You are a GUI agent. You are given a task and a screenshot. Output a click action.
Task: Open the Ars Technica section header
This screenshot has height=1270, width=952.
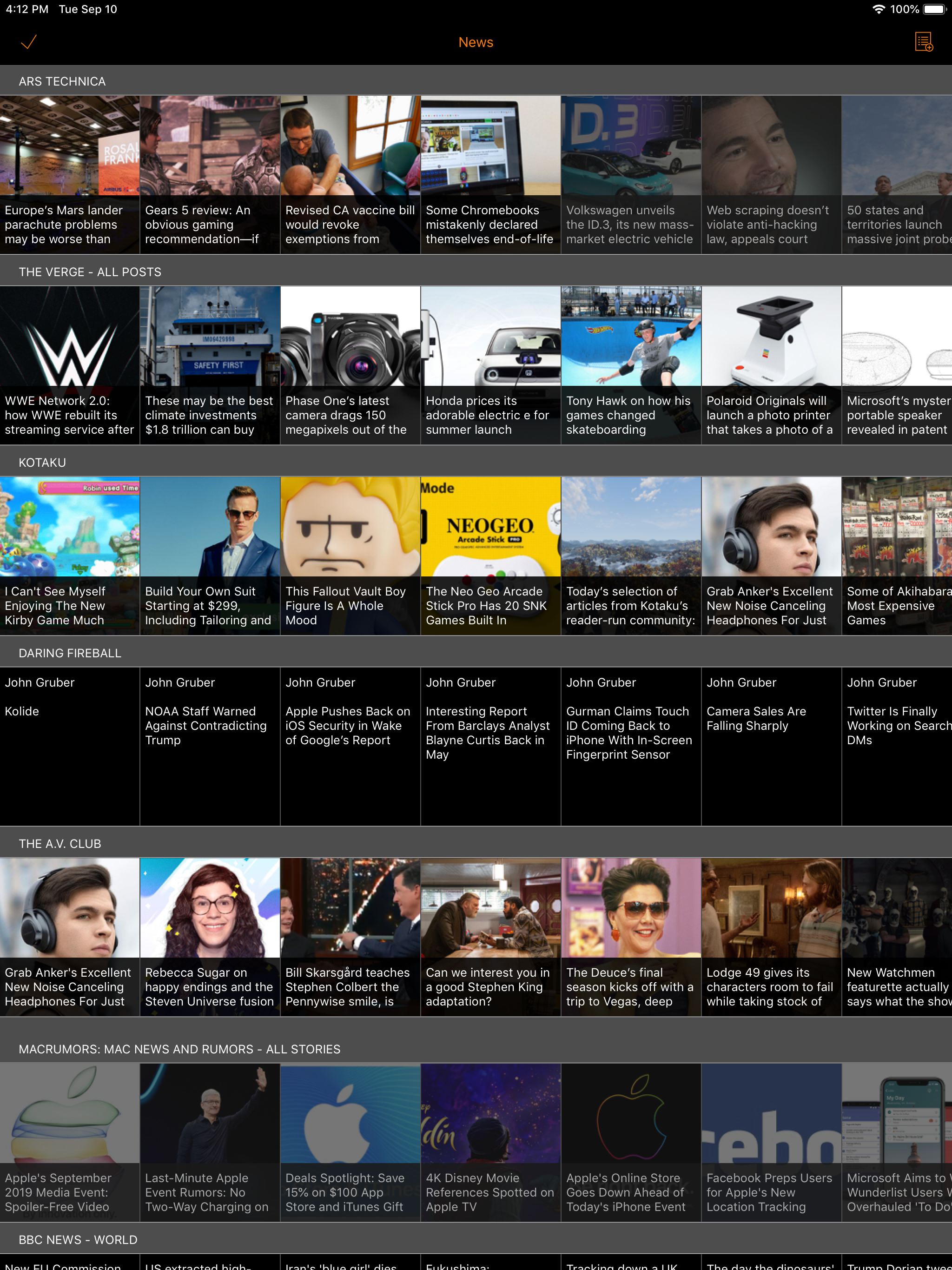point(62,81)
